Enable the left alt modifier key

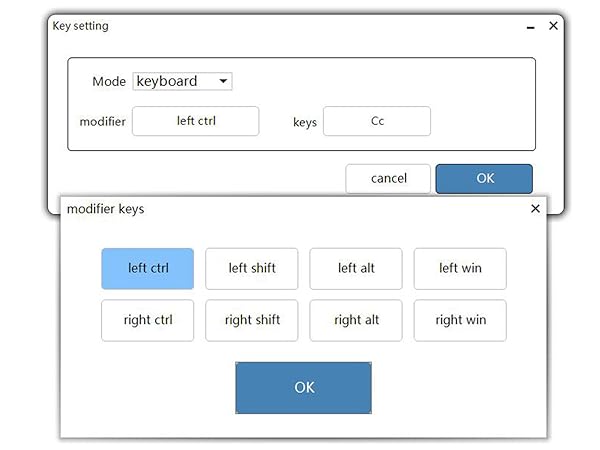(356, 268)
